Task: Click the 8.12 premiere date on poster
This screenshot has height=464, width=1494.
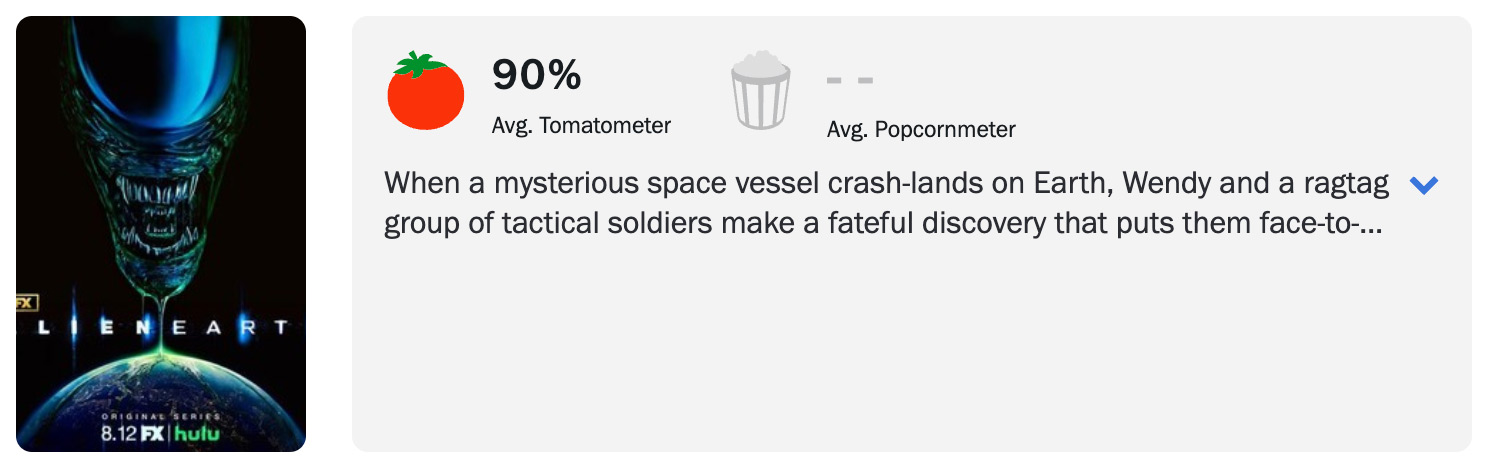Action: pos(118,434)
